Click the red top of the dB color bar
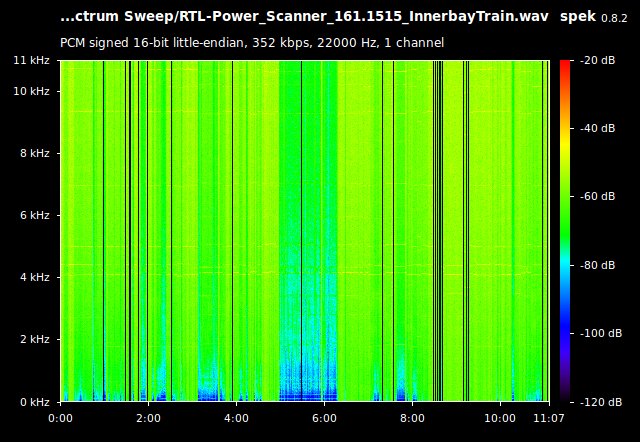640x442 pixels. click(x=565, y=66)
